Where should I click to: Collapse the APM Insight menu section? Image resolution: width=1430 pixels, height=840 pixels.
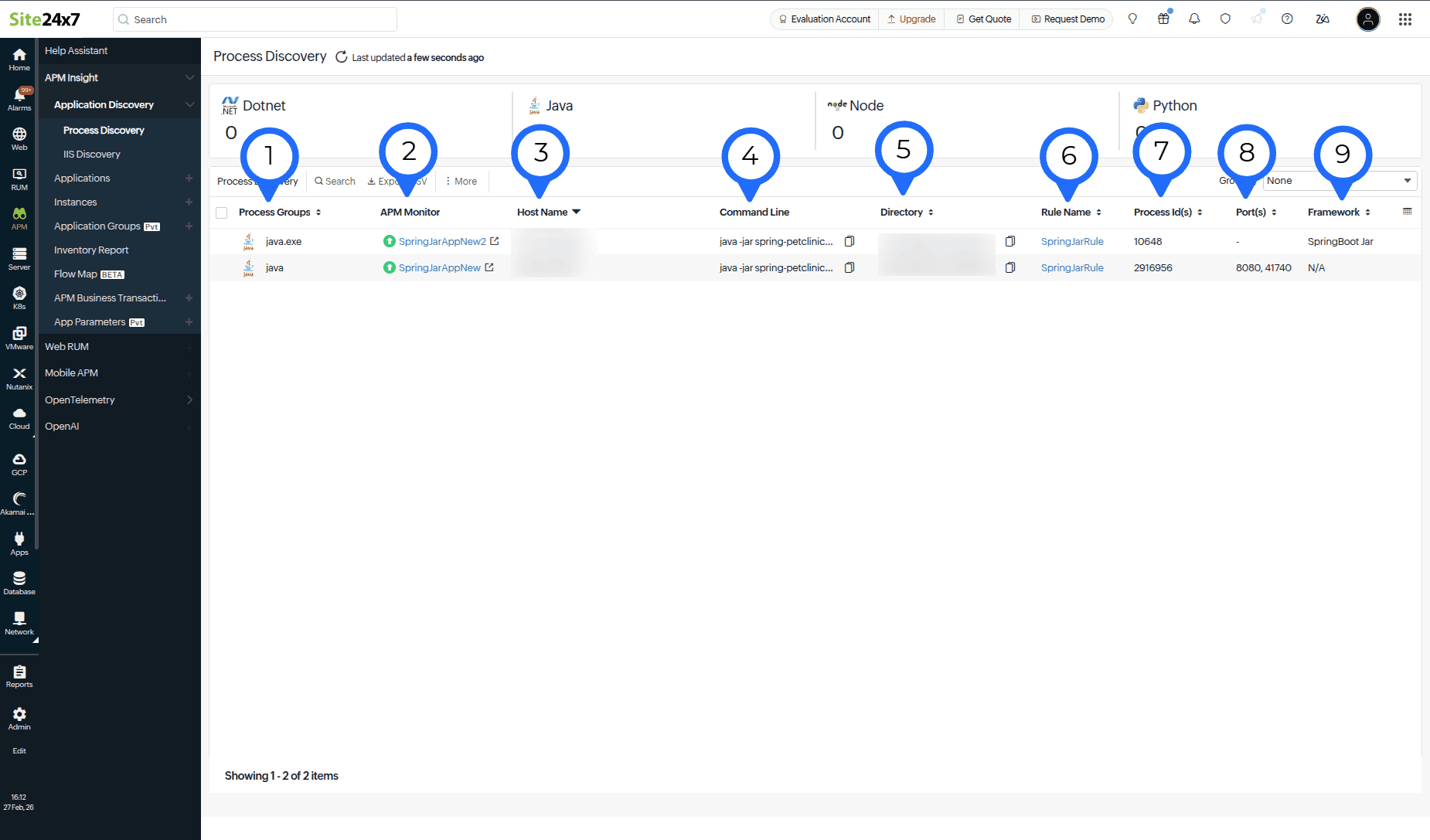click(x=189, y=78)
